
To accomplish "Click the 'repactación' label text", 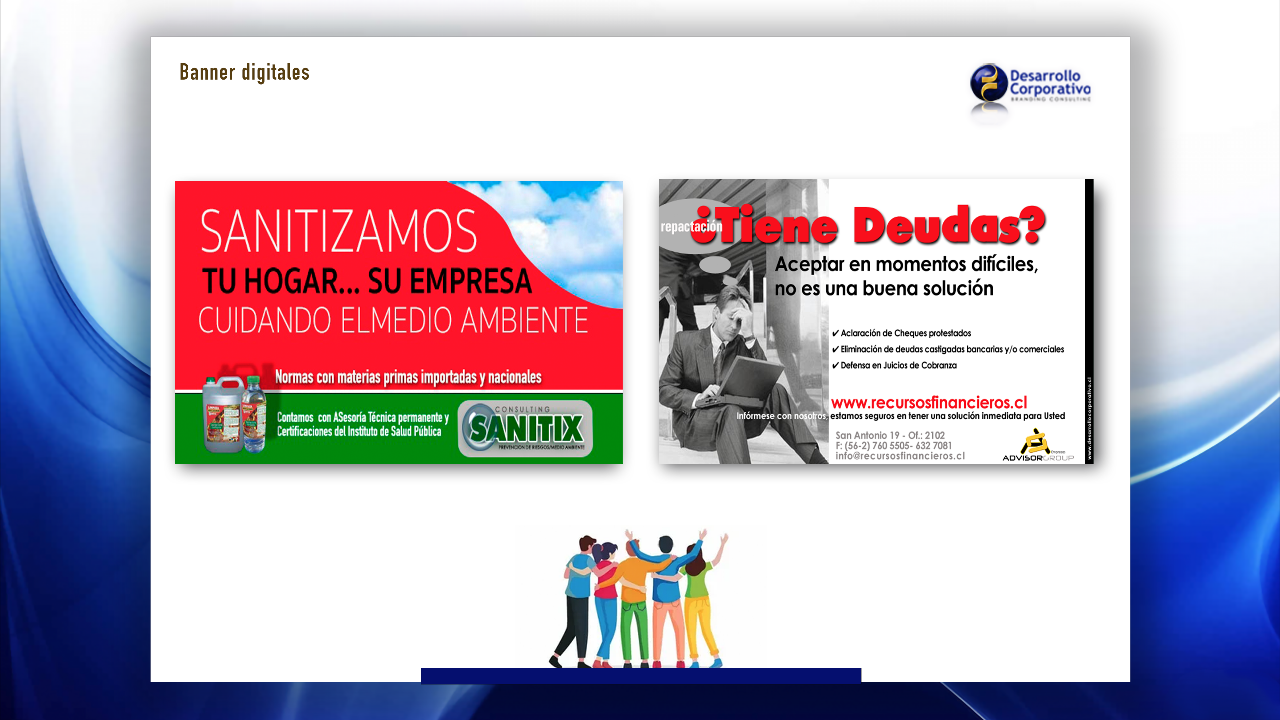I will coord(691,227).
